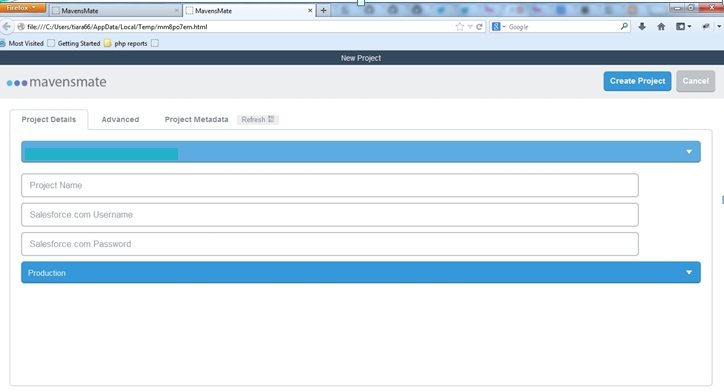Image resolution: width=724 pixels, height=392 pixels.
Task: Open the php reports bookmark folder
Action: click(126, 43)
